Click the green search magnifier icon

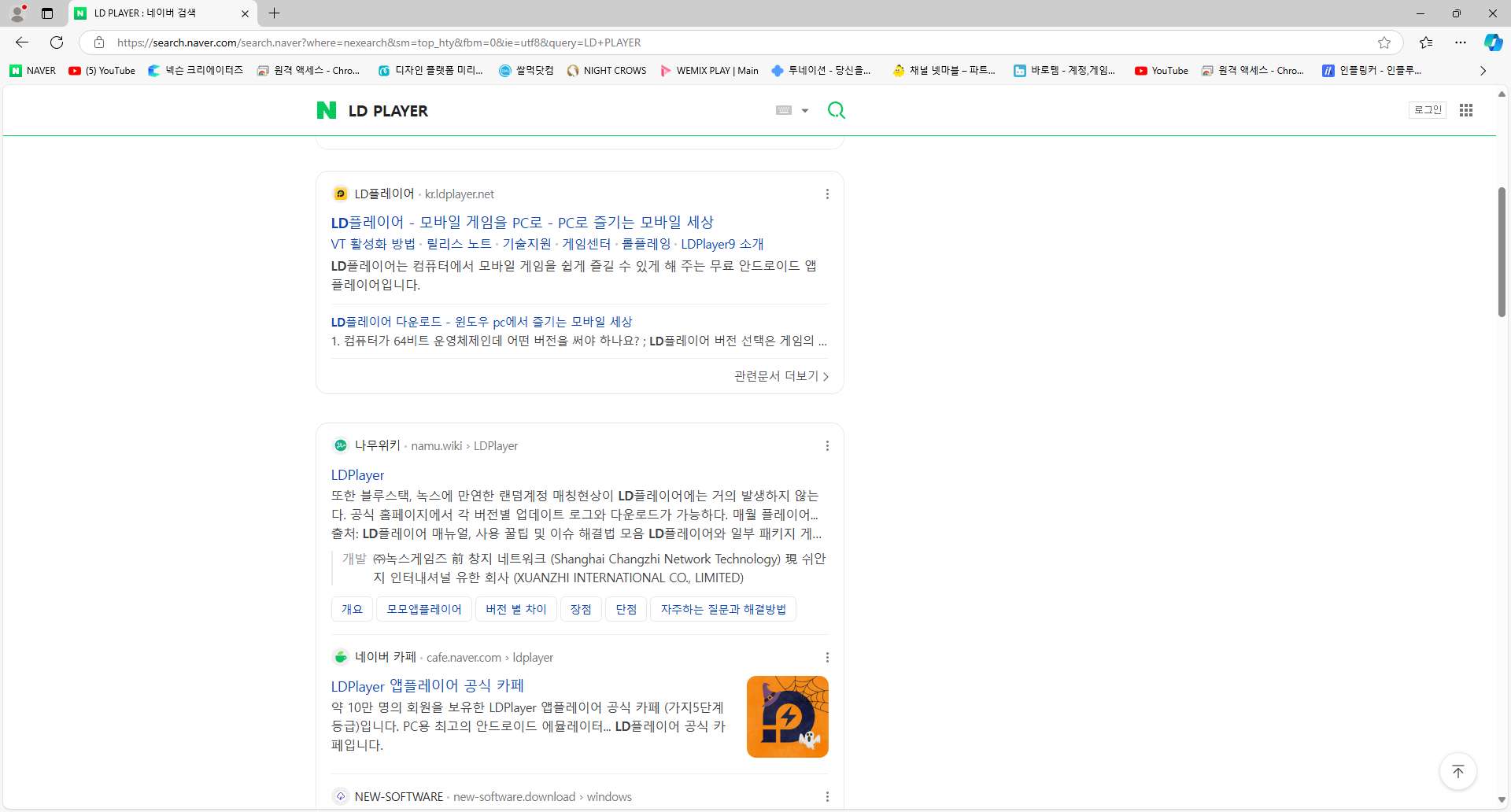pyautogui.click(x=836, y=110)
